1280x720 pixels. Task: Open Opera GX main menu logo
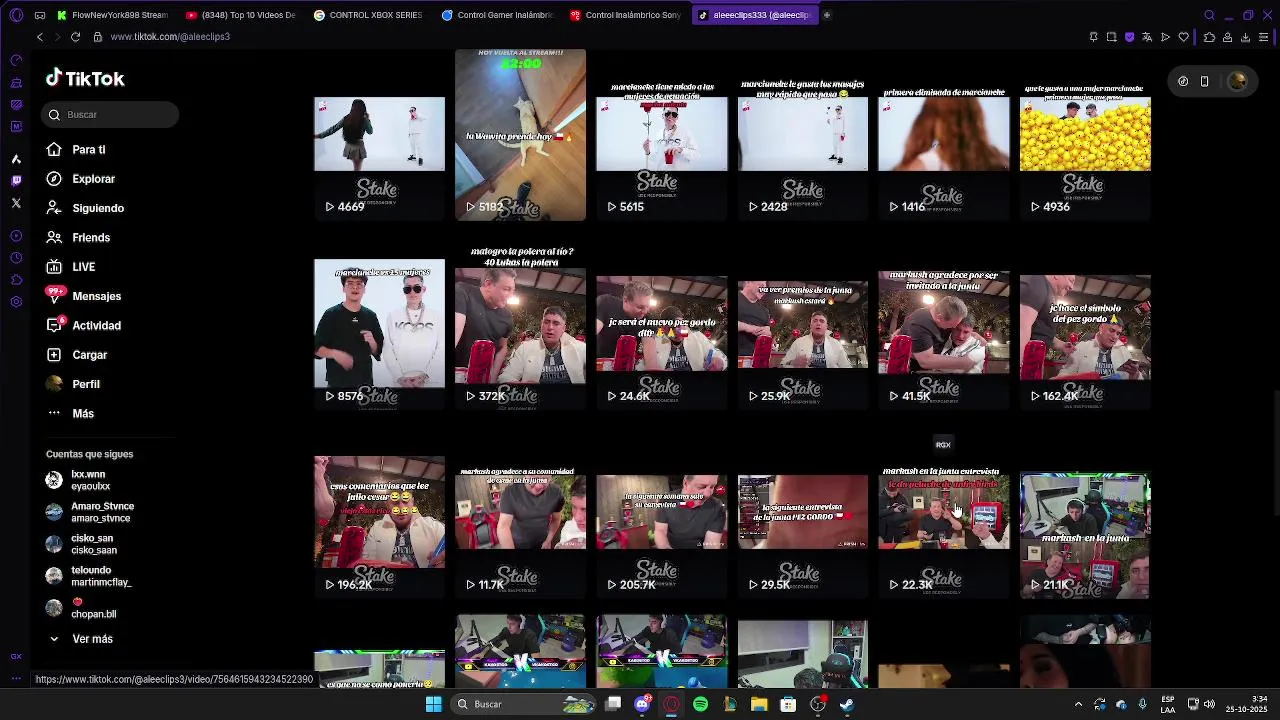point(16,15)
